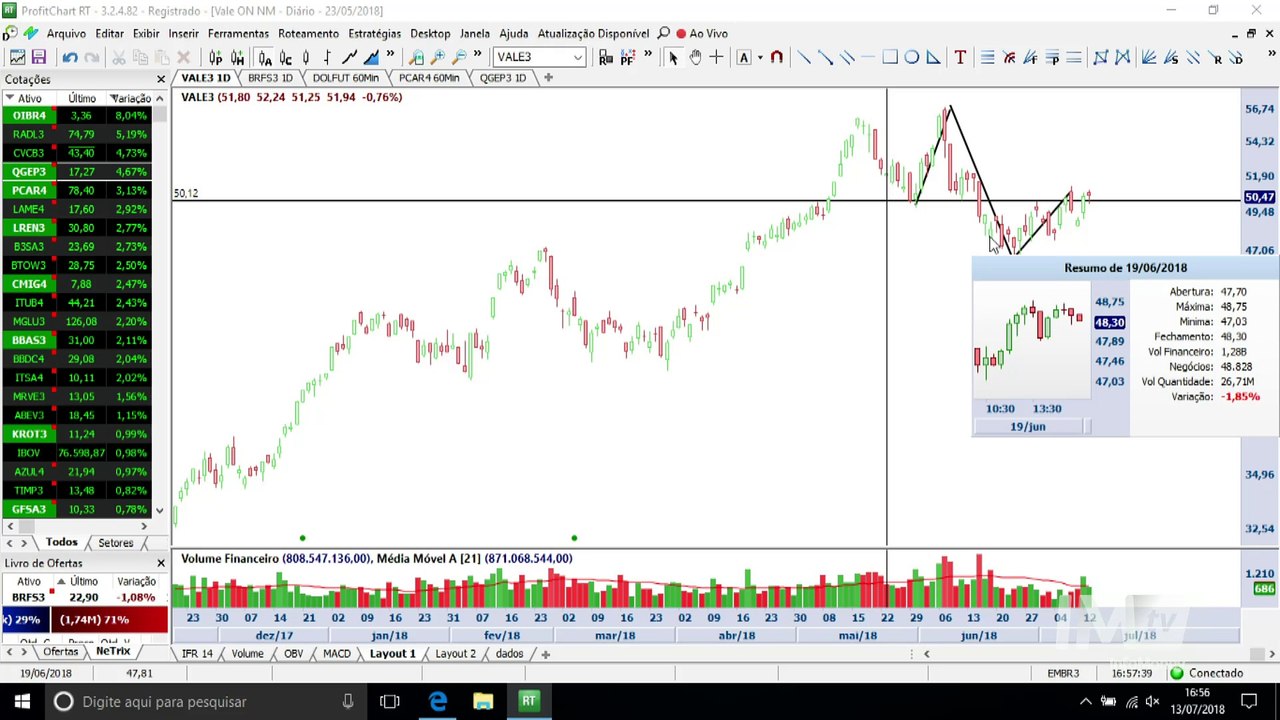Click the 50,47 price label on price axis
The height and width of the screenshot is (720, 1280).
pyautogui.click(x=1259, y=197)
